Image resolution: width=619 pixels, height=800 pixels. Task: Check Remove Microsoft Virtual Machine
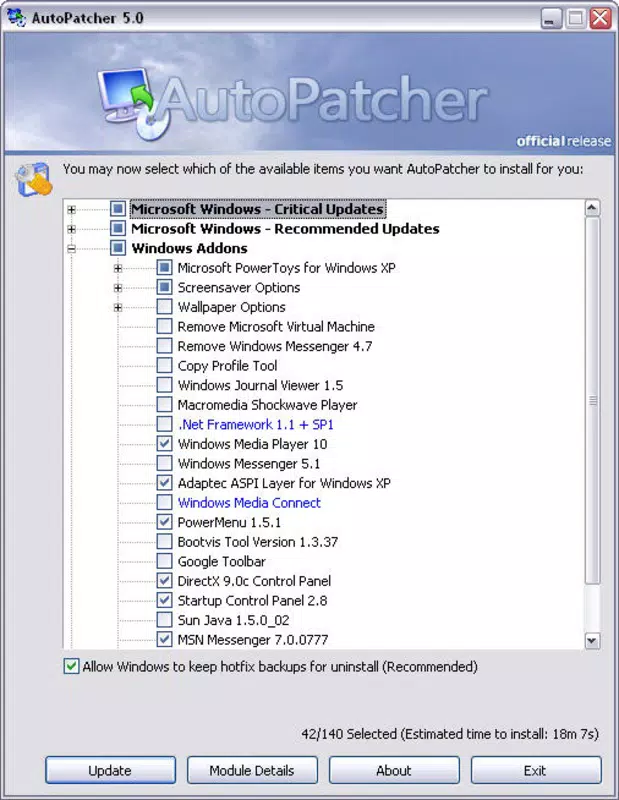[x=164, y=326]
